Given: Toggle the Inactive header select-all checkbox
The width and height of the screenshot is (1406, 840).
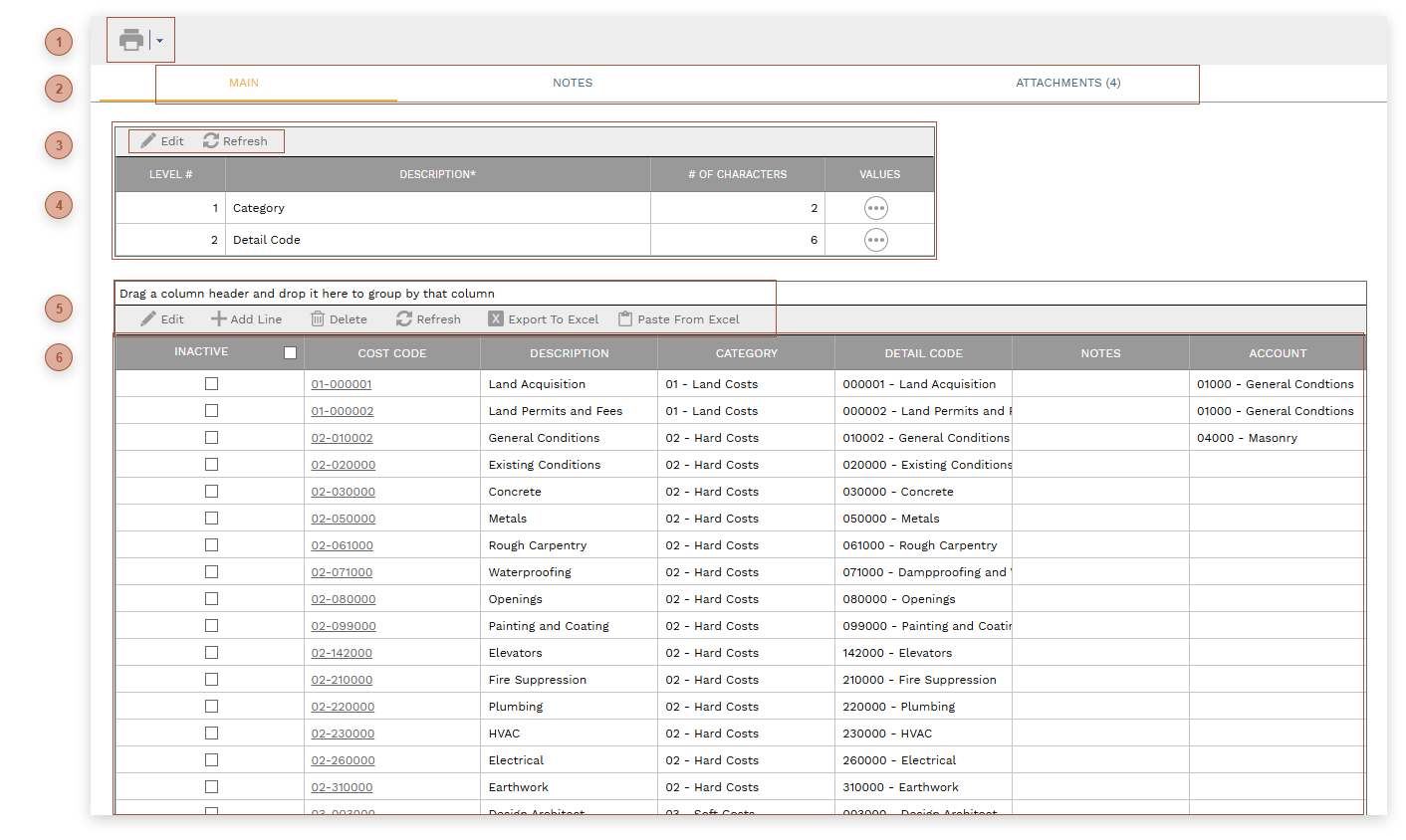Looking at the screenshot, I should 290,352.
